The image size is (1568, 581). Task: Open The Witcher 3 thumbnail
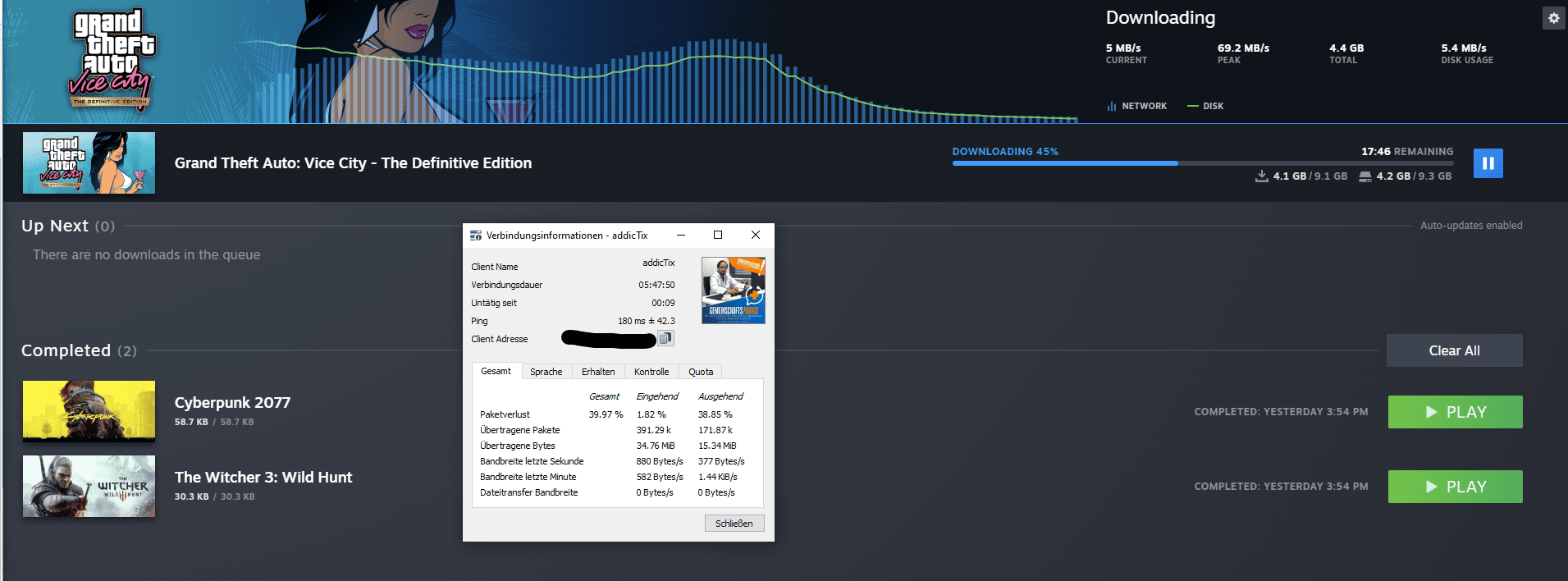(89, 486)
